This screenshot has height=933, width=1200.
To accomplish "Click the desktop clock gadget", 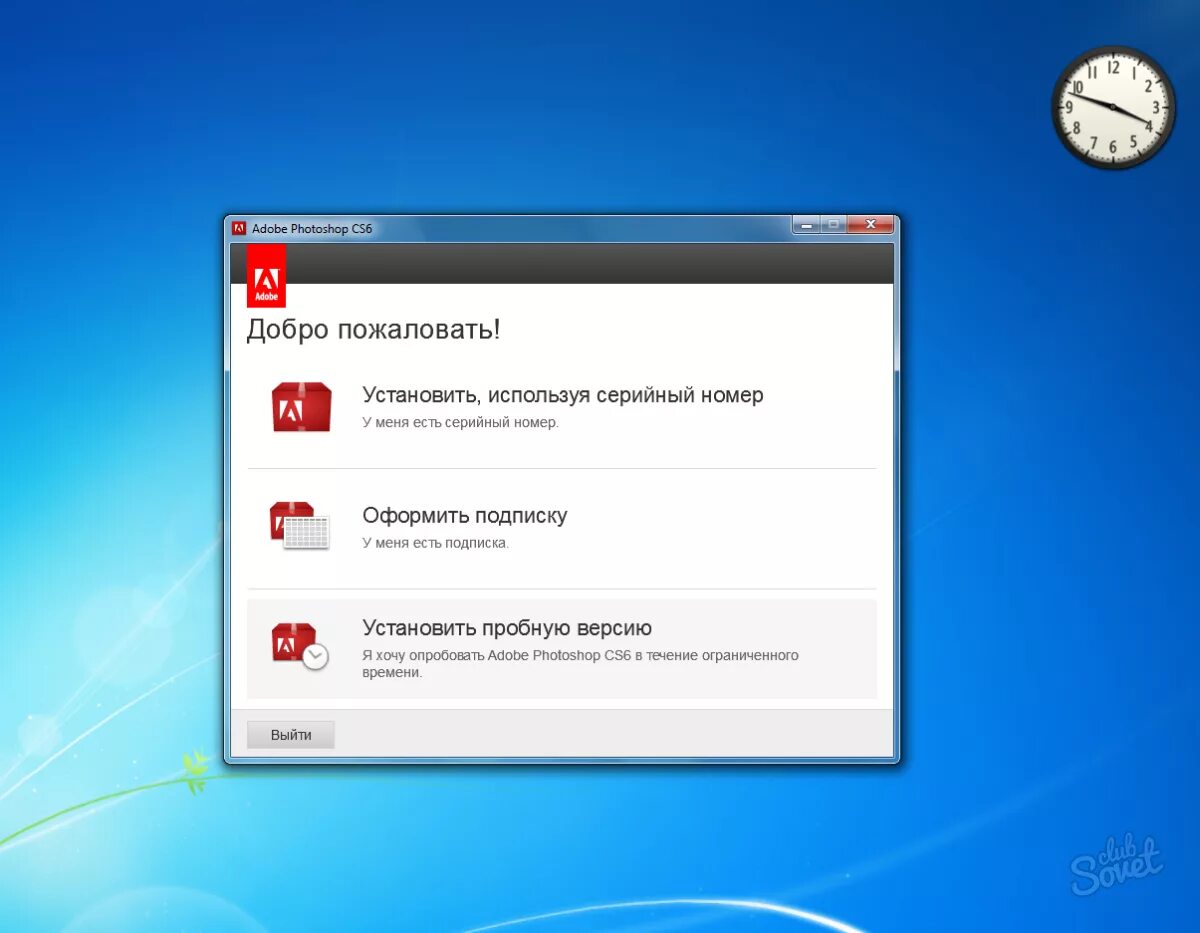I will point(1113,107).
